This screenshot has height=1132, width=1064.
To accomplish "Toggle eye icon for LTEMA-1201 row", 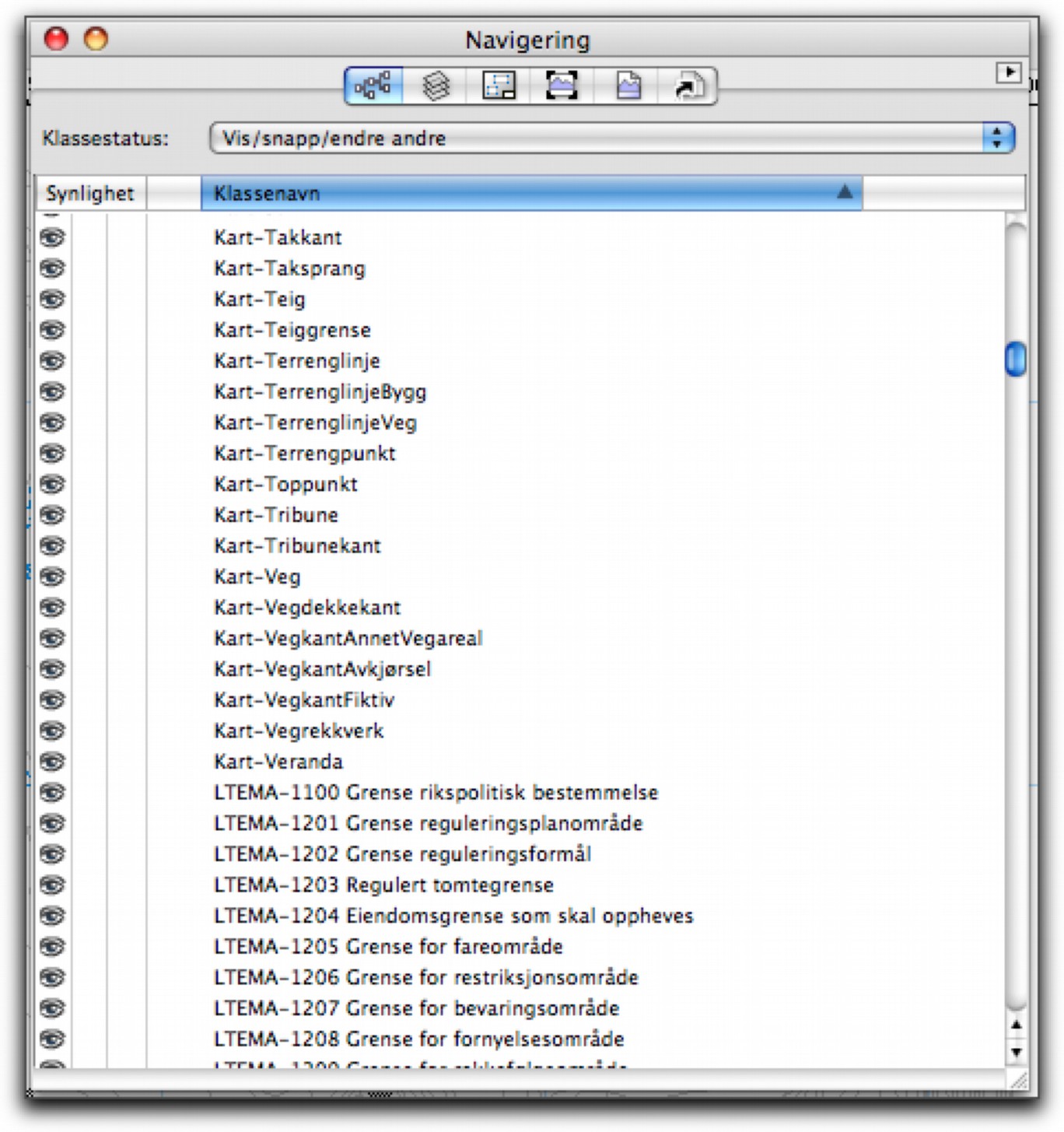I will pos(52,823).
